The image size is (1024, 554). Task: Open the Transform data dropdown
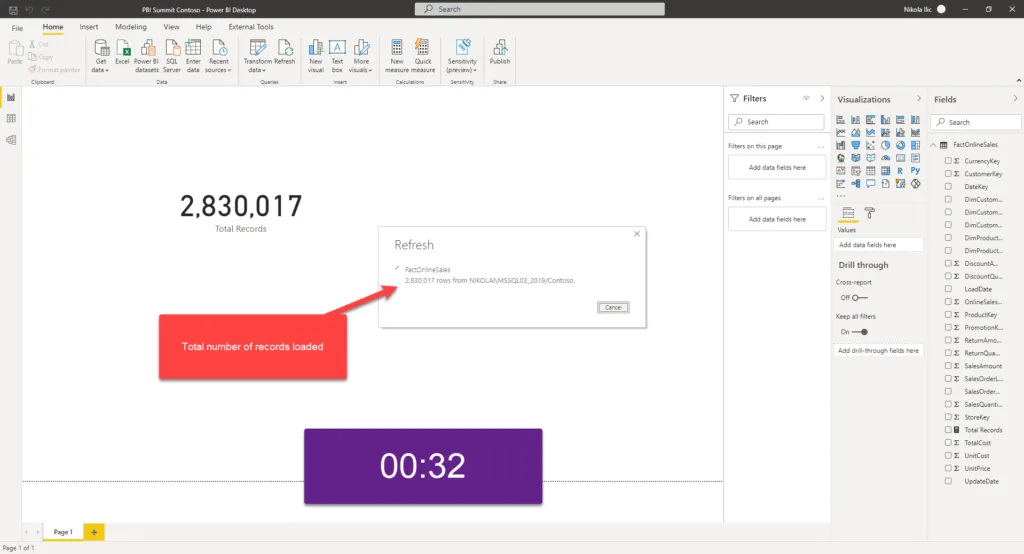(x=257, y=56)
